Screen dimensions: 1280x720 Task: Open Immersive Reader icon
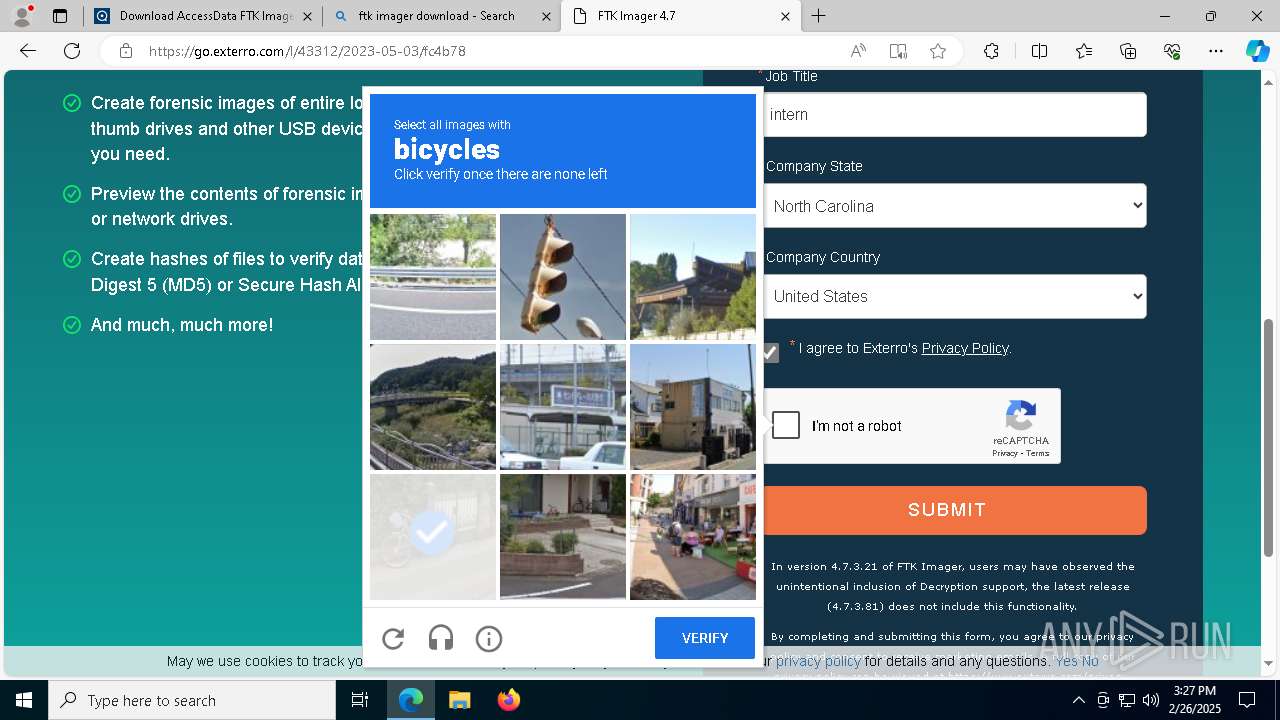click(898, 51)
